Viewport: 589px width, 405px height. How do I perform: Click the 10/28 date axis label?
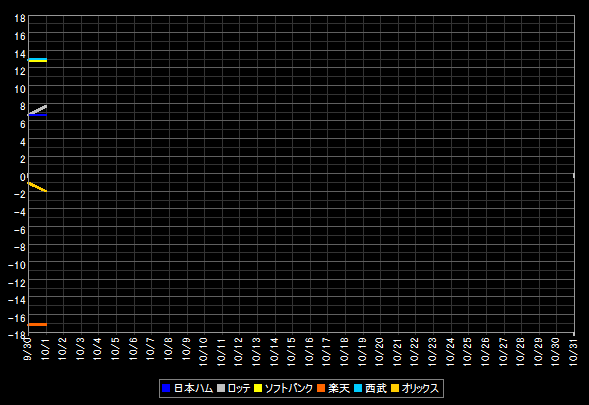coord(521,351)
